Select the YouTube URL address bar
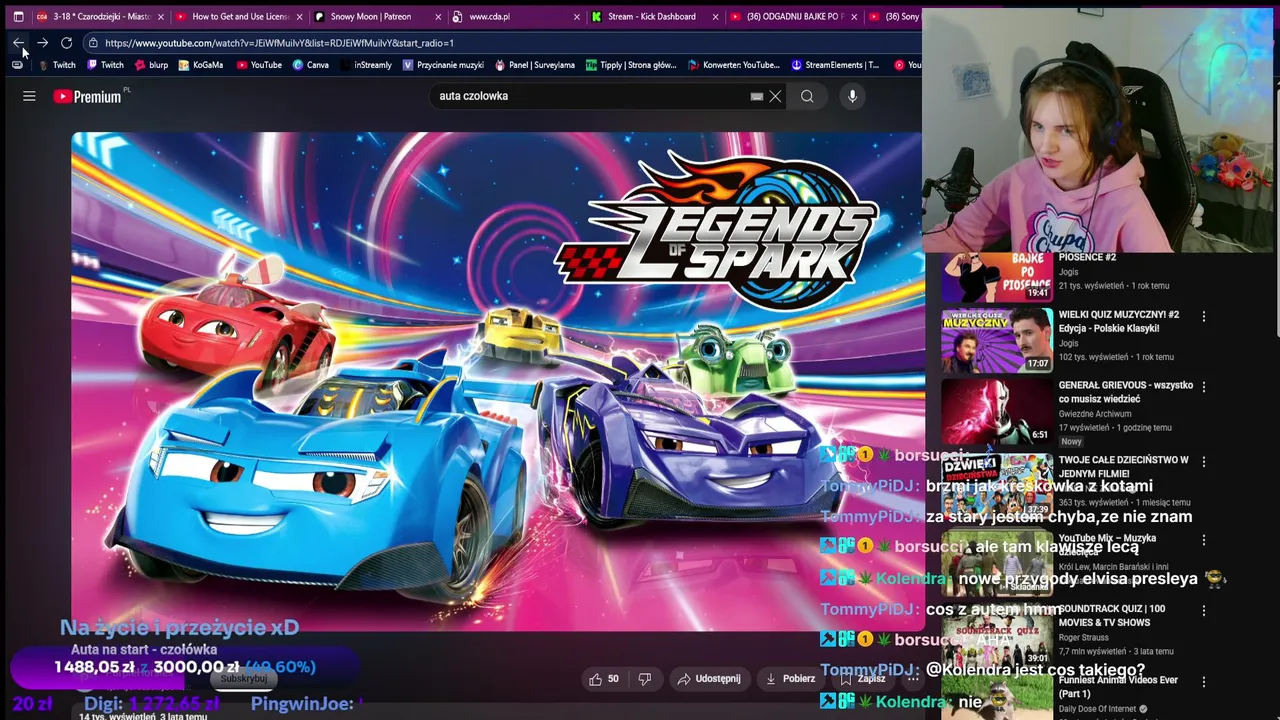Image resolution: width=1280 pixels, height=720 pixels. (500, 43)
